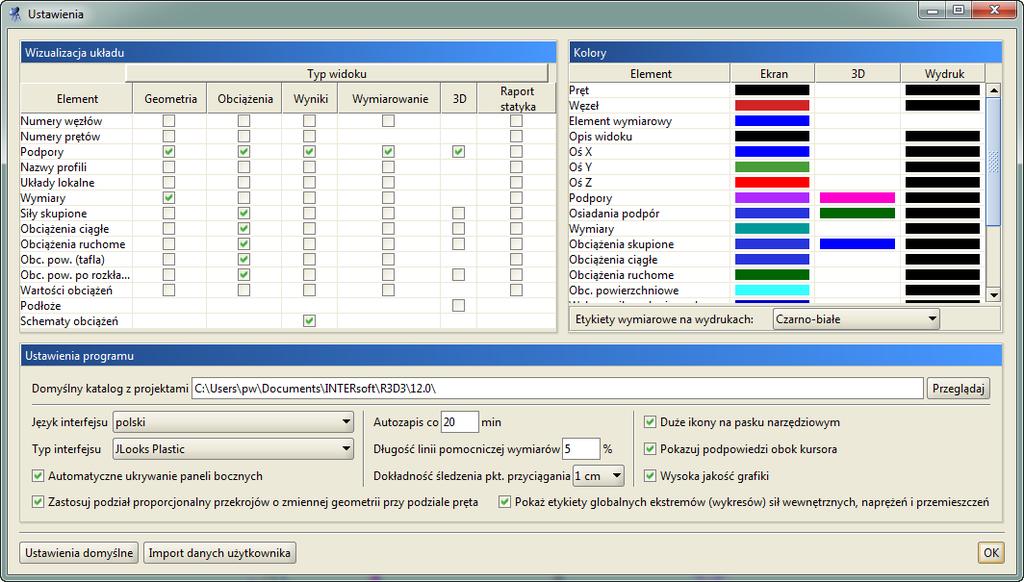The height and width of the screenshot is (582, 1024).
Task: Enable Numery węzłów in Geometria column
Action: click(169, 121)
